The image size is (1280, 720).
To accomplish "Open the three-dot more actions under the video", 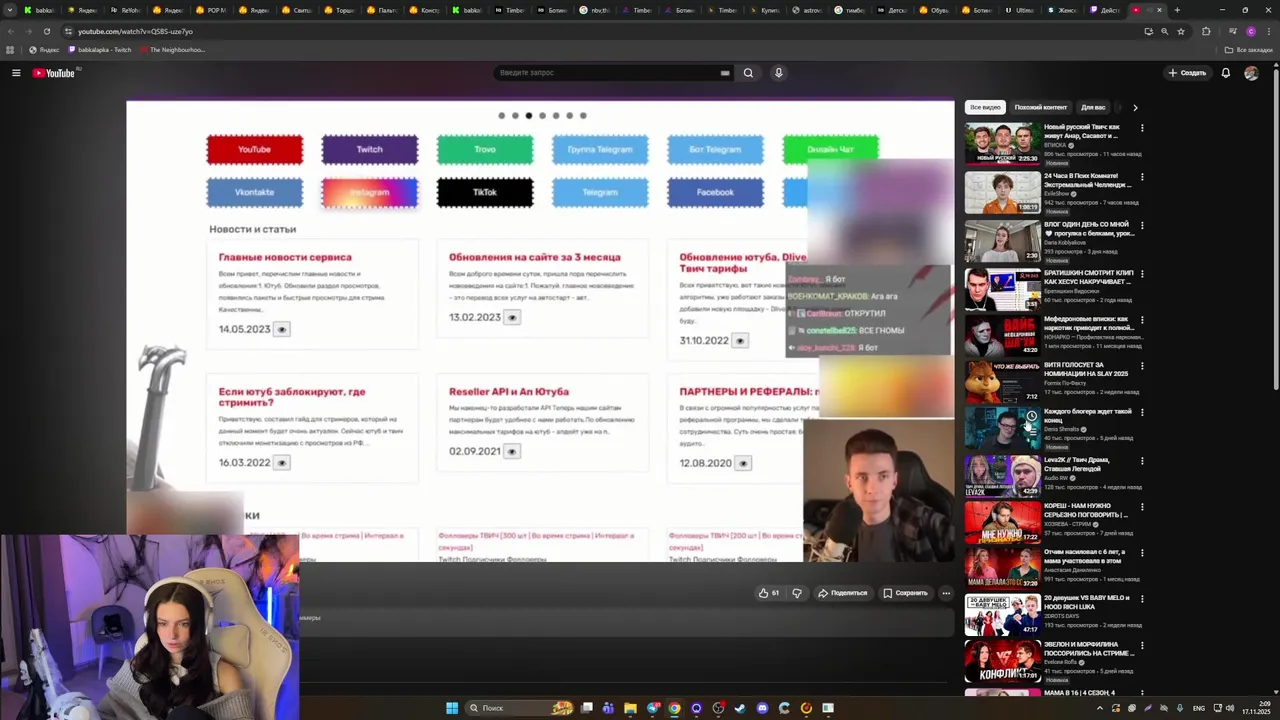I will (946, 593).
